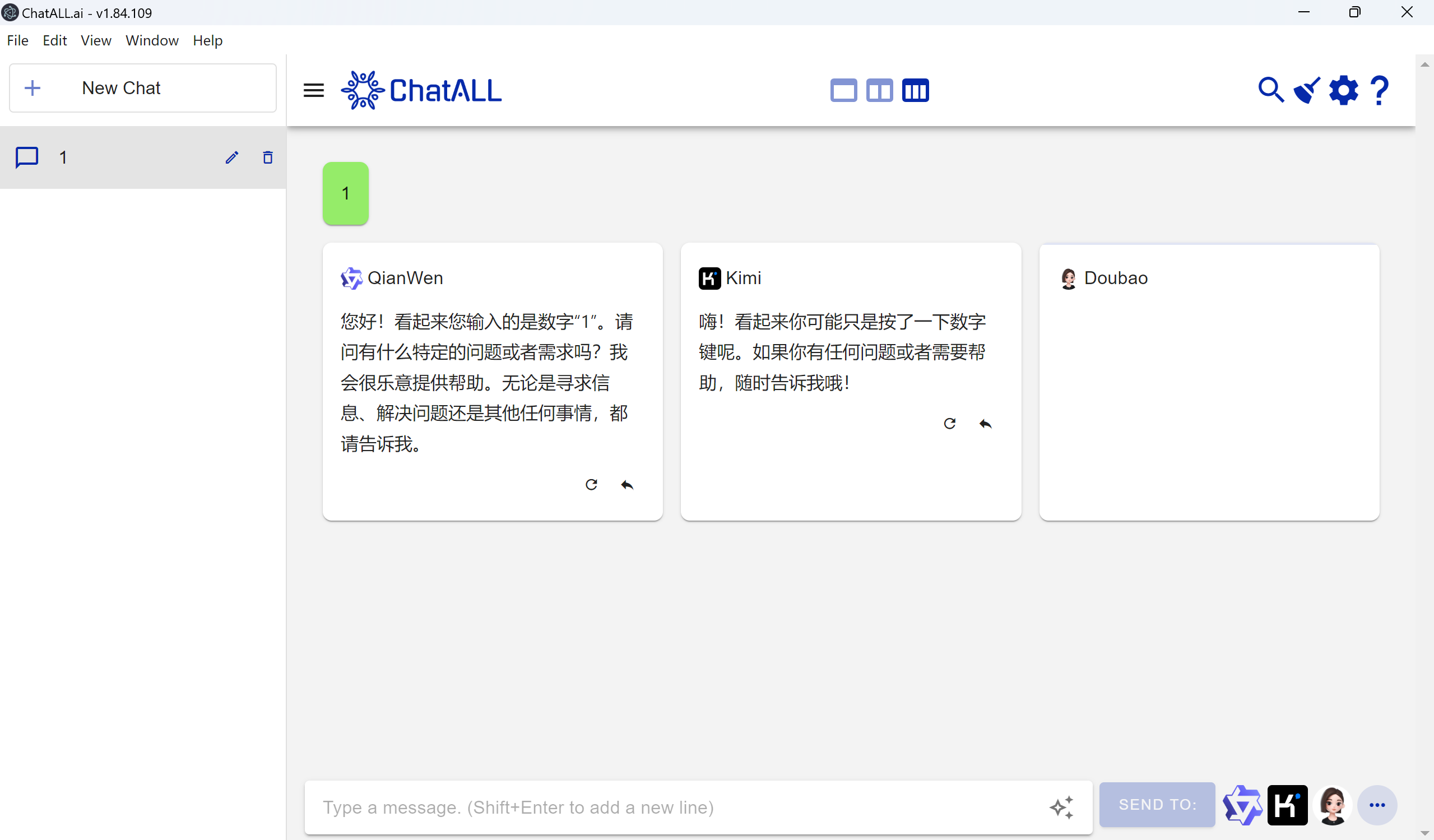Expand more bots with the ellipsis button
This screenshot has height=840, width=1434.
point(1377,805)
